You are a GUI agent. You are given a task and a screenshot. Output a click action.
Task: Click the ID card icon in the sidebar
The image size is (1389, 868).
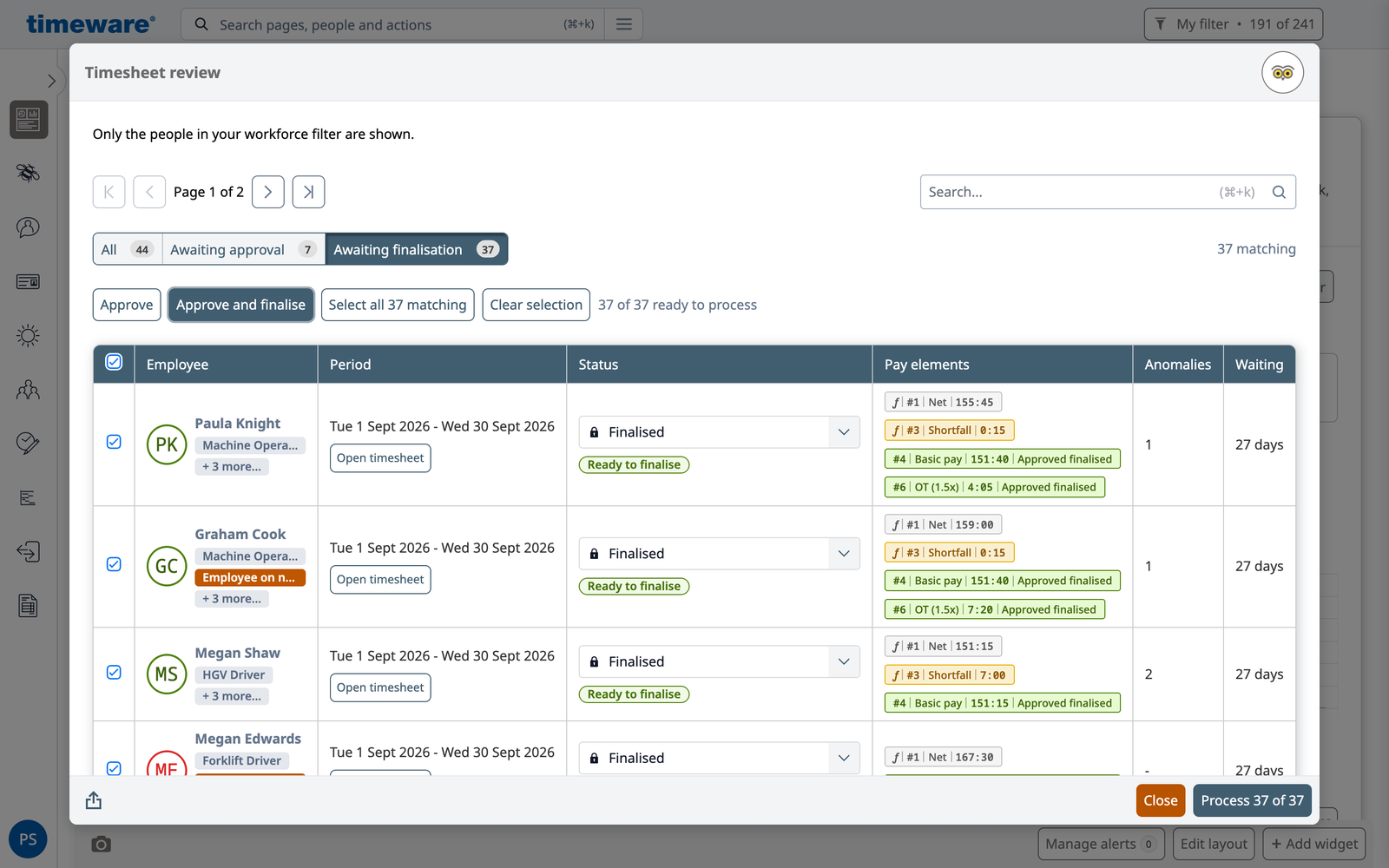click(x=28, y=281)
